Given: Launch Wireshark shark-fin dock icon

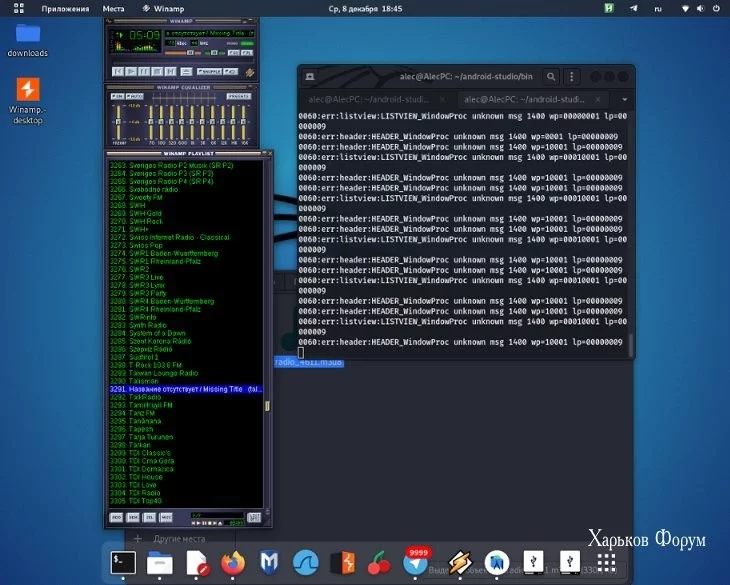Looking at the screenshot, I should [306, 563].
